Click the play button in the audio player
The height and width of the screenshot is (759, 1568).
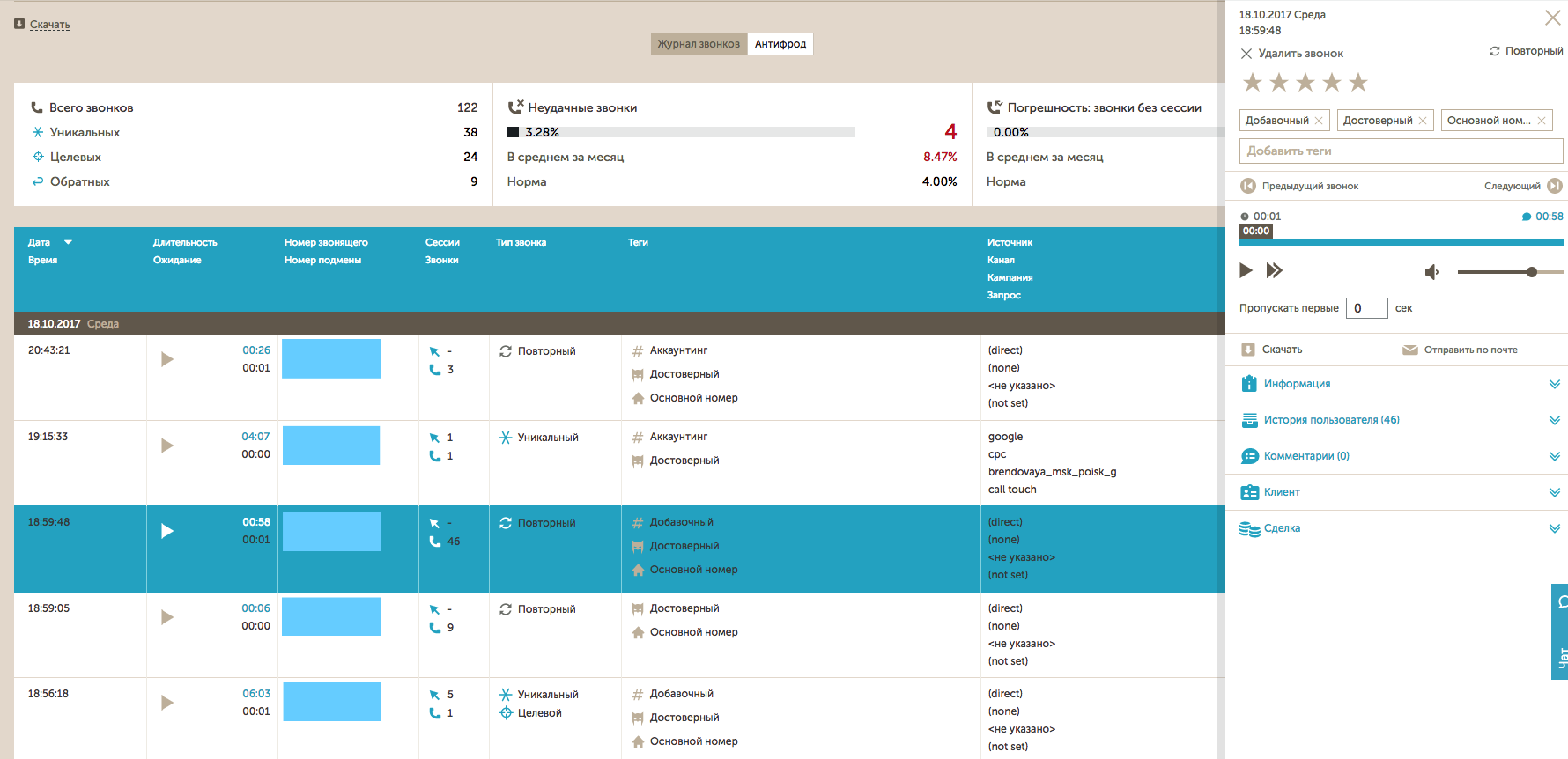(1246, 270)
